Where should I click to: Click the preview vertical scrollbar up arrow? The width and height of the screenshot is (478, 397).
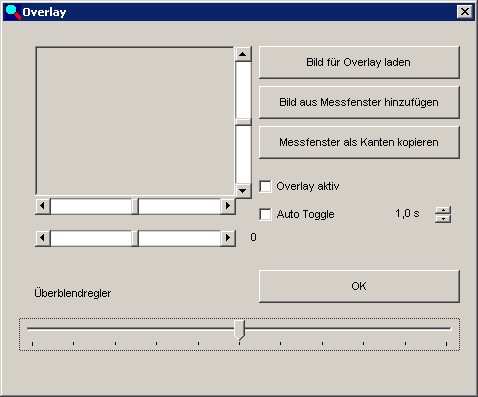(x=243, y=54)
